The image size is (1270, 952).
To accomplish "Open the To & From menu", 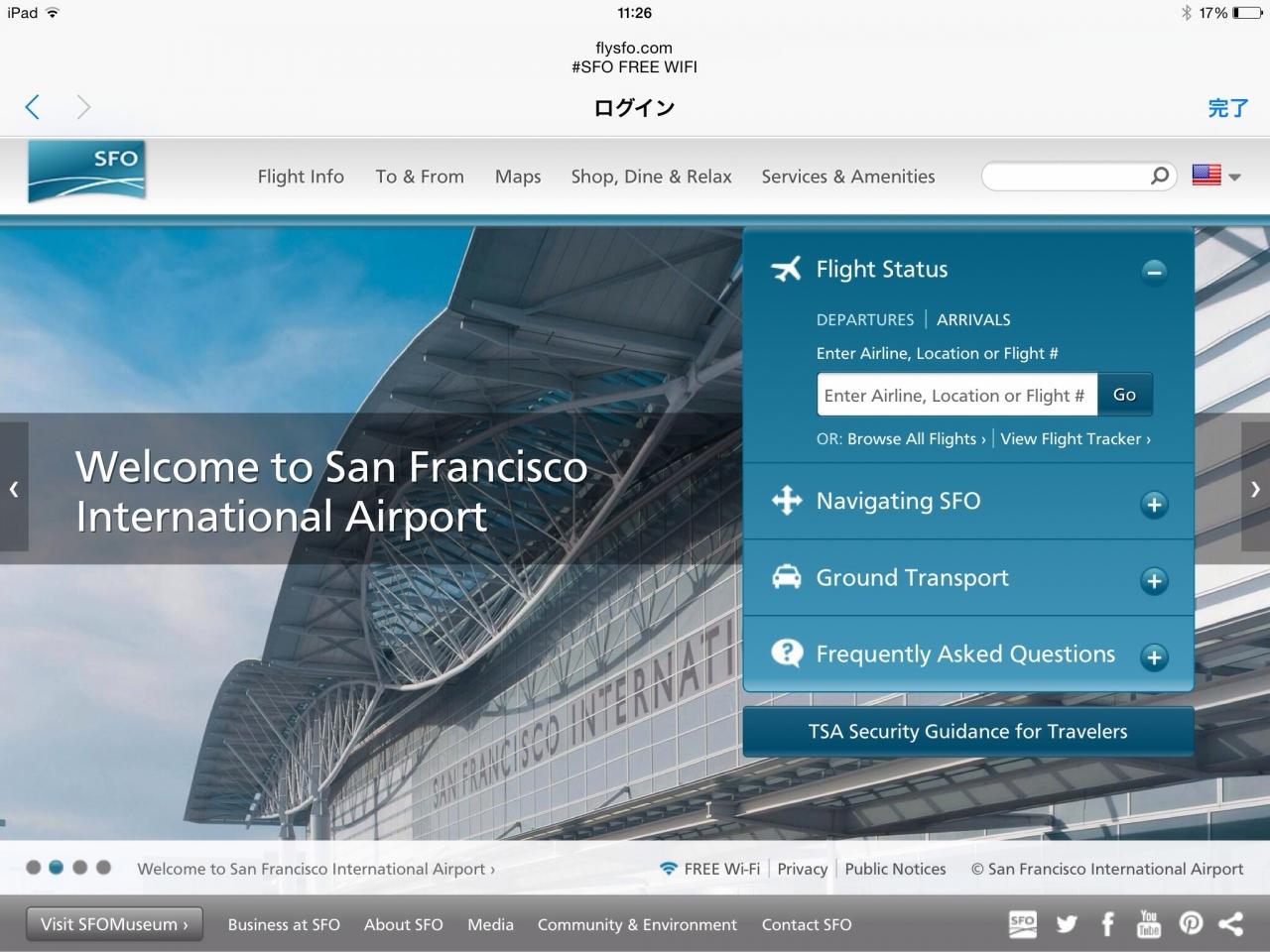I will pyautogui.click(x=420, y=177).
